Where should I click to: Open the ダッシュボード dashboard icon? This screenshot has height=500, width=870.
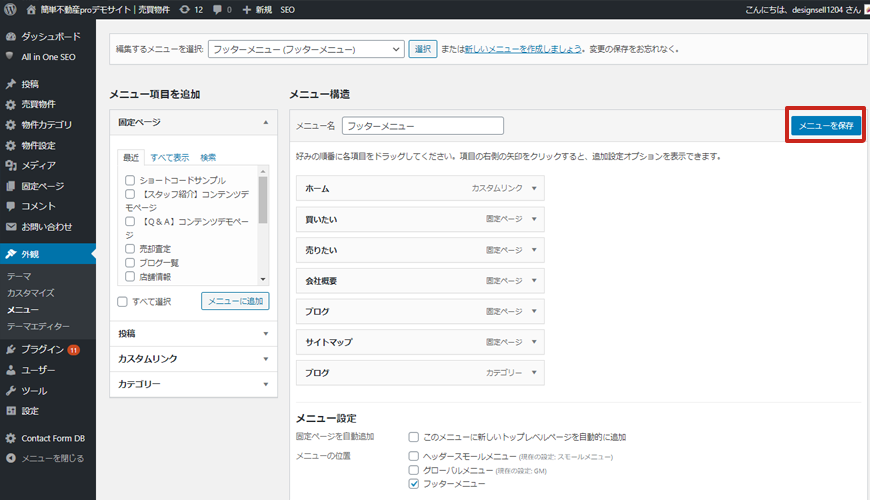[11, 36]
